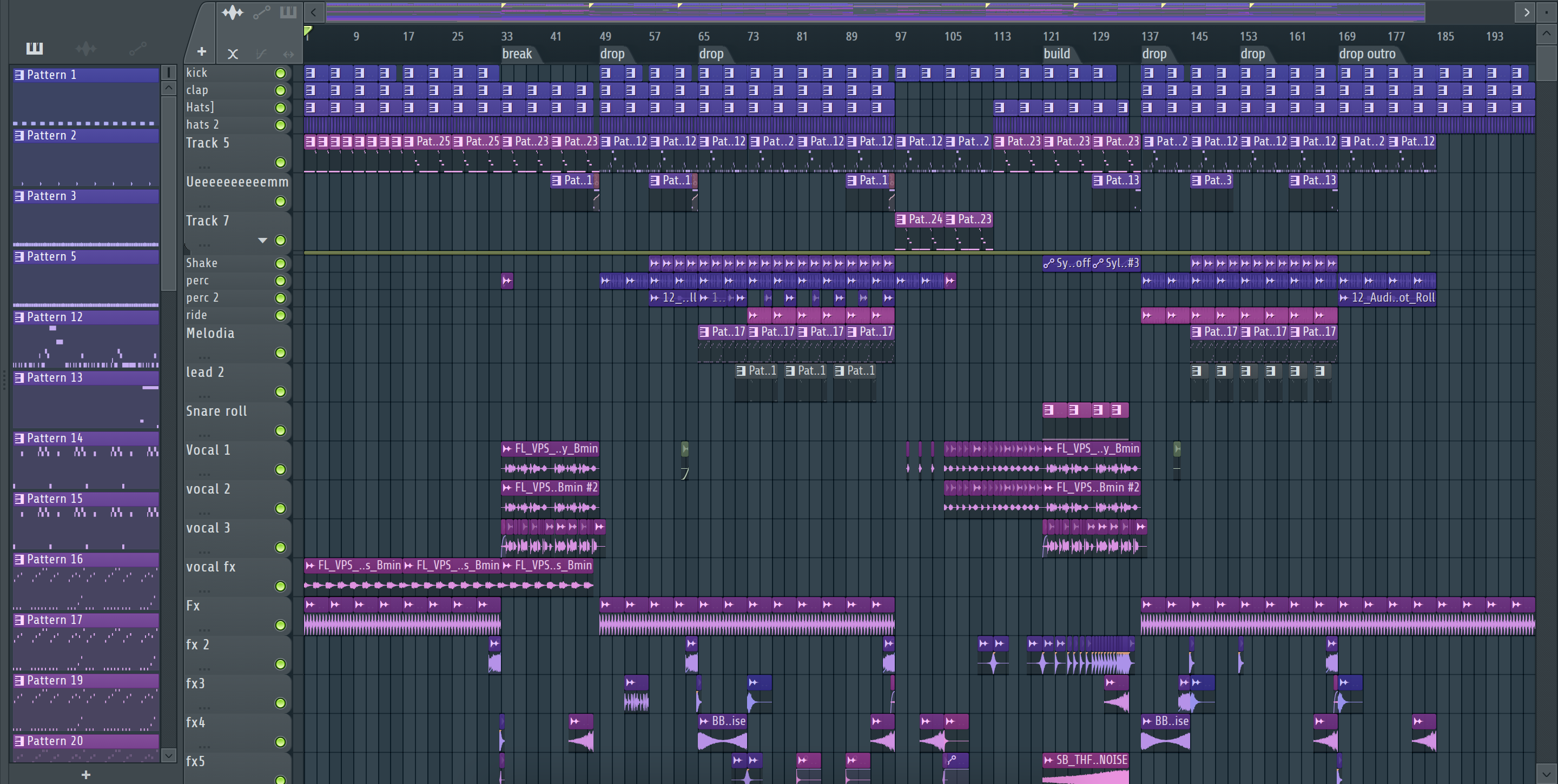Click the plus below the pattern list

86,774
